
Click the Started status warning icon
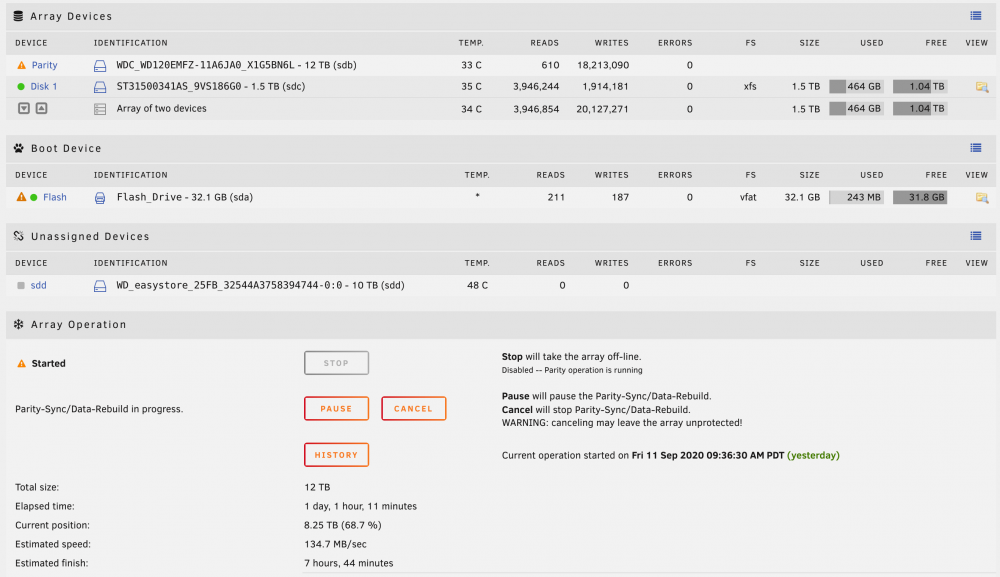pyautogui.click(x=21, y=363)
